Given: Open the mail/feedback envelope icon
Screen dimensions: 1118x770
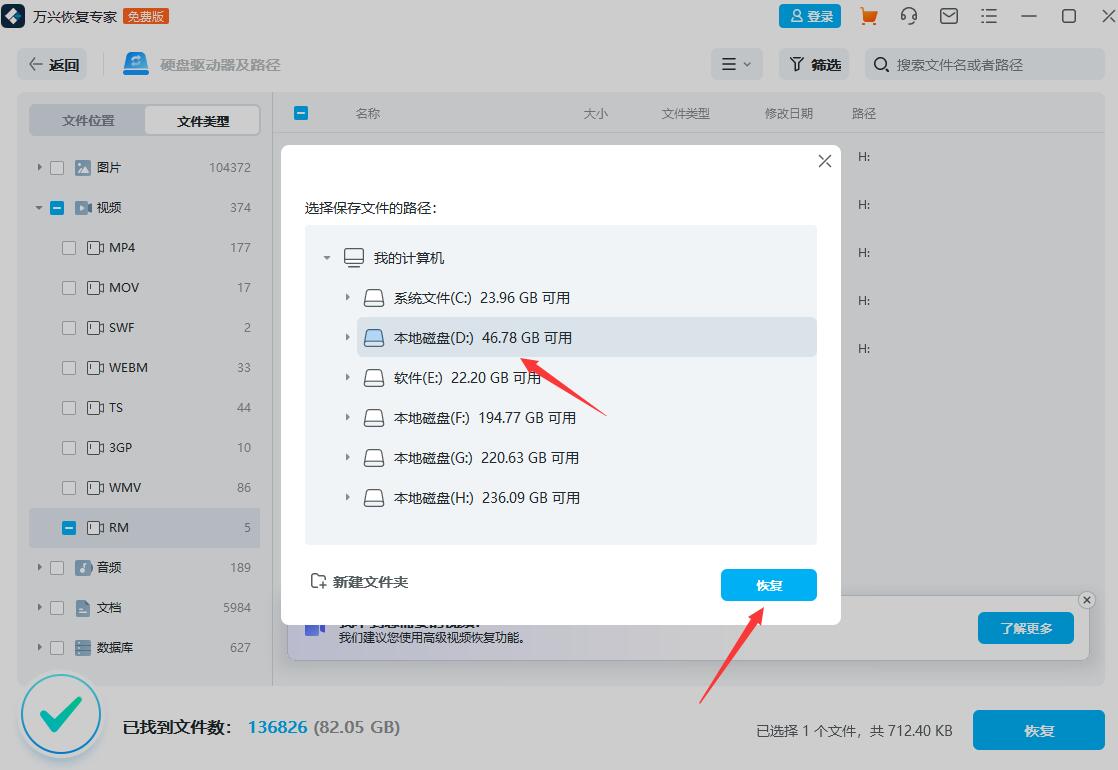Looking at the screenshot, I should [x=948, y=16].
